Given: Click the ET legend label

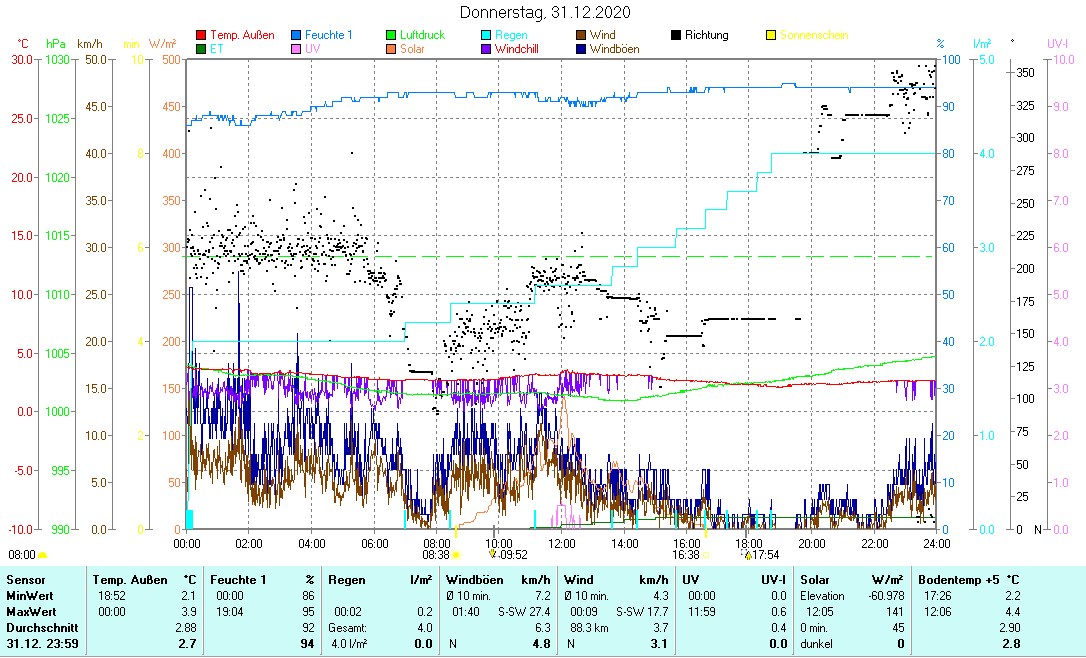Looking at the screenshot, I should (x=217, y=48).
